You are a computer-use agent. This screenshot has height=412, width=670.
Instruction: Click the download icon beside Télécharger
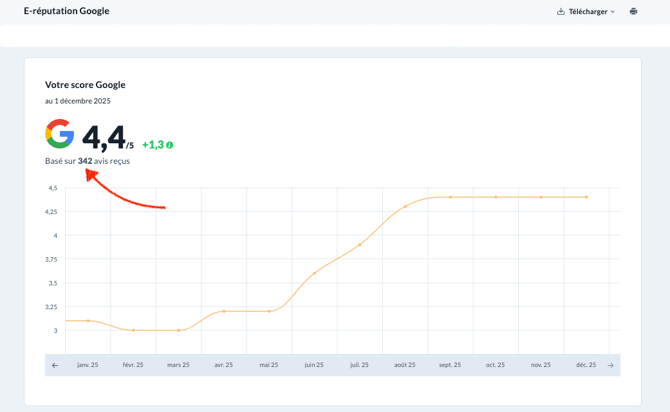click(x=561, y=11)
